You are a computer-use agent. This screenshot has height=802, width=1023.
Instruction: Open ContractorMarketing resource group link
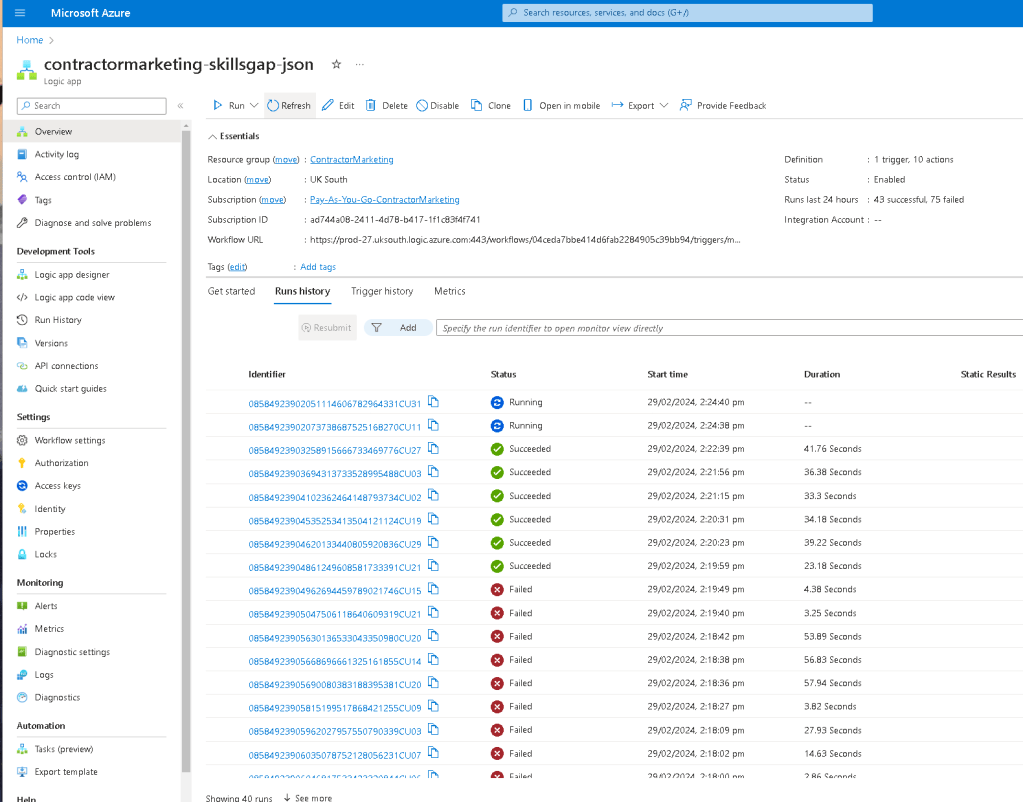[x=352, y=159]
